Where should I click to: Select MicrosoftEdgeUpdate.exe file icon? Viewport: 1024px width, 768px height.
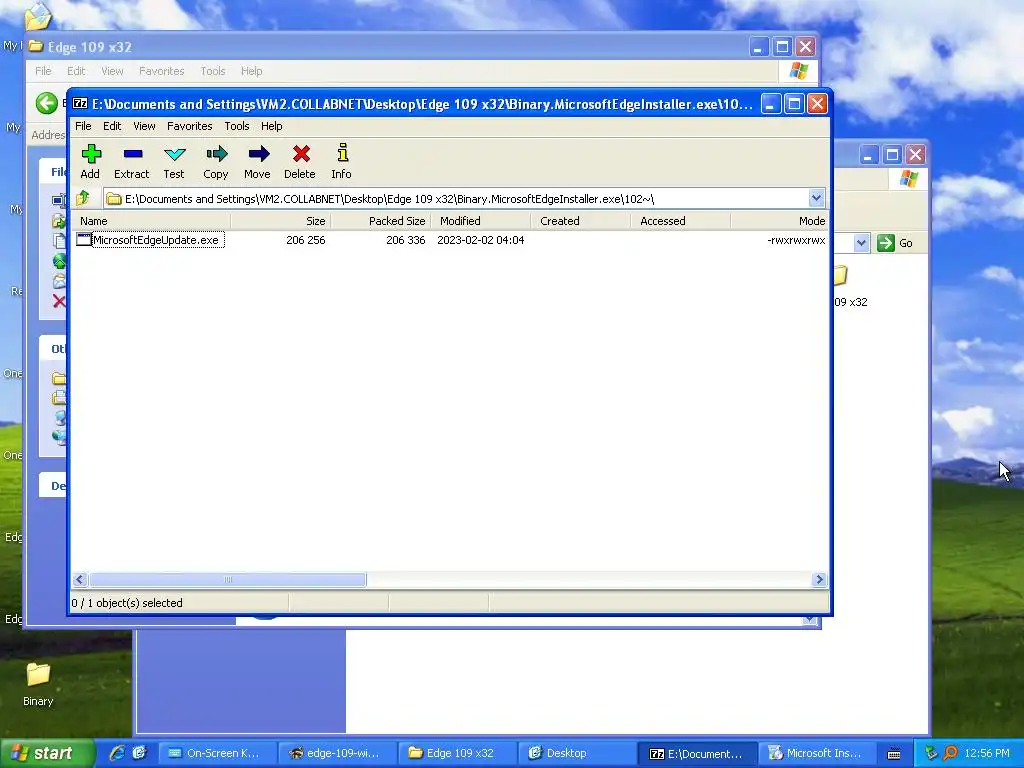click(84, 240)
